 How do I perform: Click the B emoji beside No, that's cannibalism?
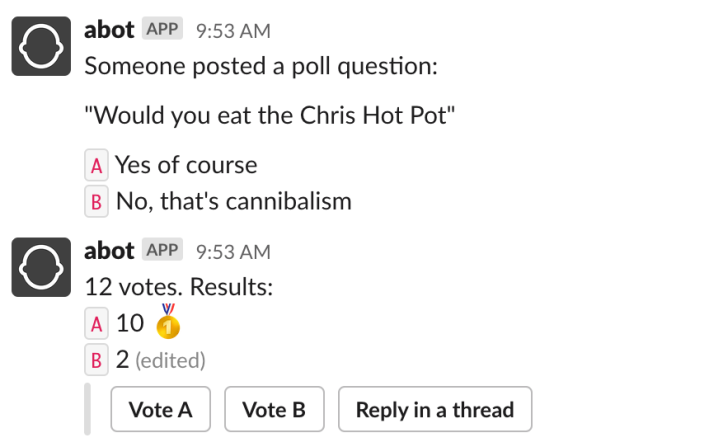pyautogui.click(x=96, y=201)
